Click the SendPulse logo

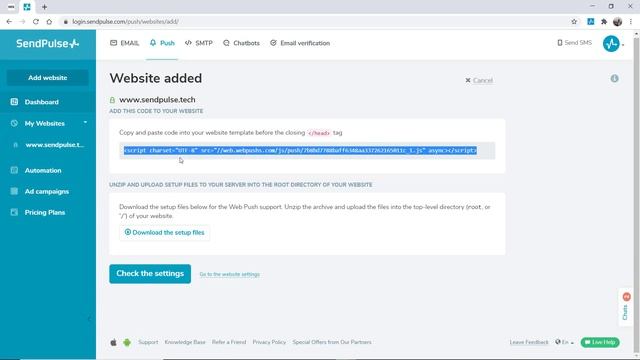tap(47, 43)
